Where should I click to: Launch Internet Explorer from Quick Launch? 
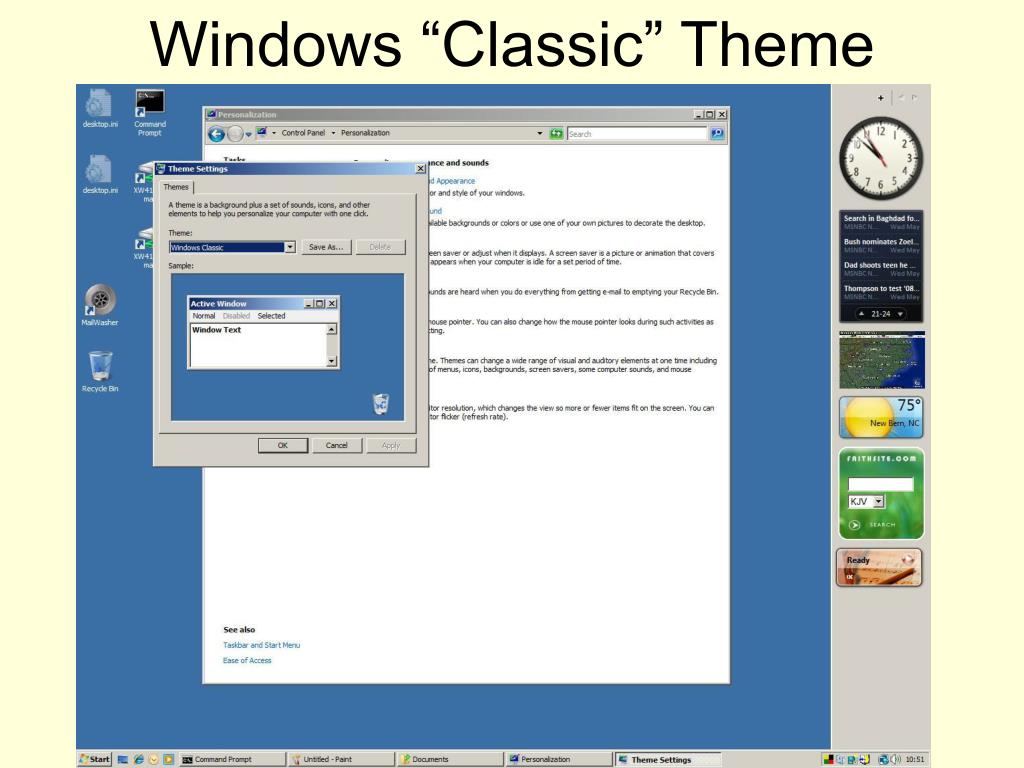click(138, 760)
